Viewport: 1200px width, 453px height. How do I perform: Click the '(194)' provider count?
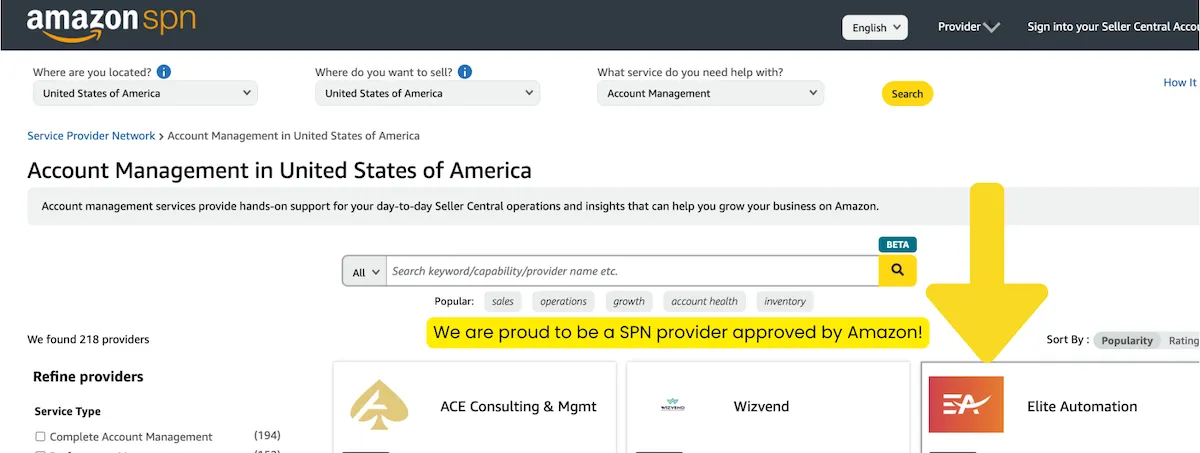coord(267,435)
